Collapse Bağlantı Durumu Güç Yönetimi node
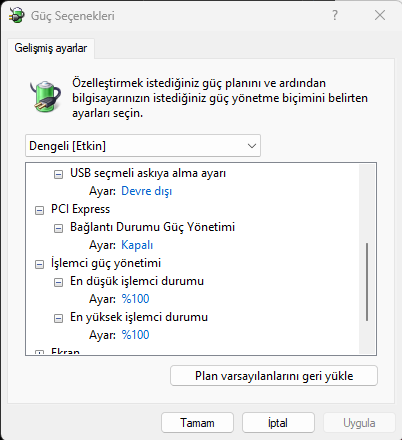The width and height of the screenshot is (402, 440). pyautogui.click(x=58, y=228)
